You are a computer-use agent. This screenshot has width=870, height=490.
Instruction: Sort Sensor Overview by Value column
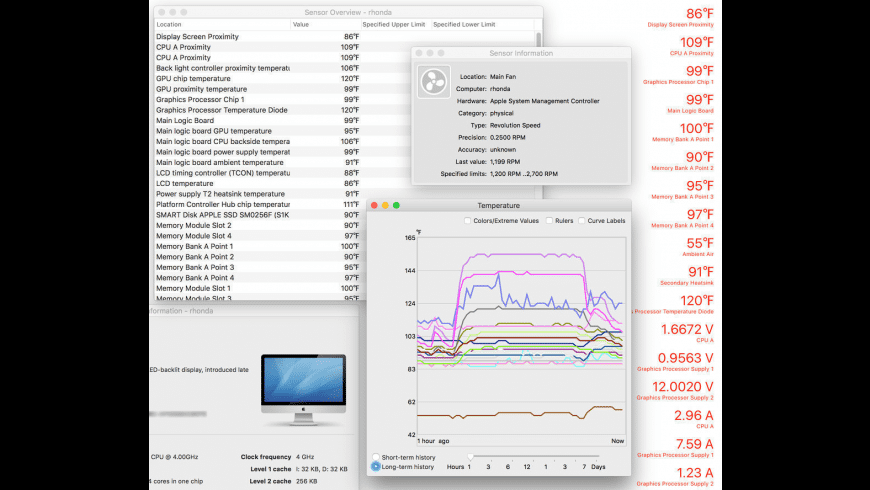pyautogui.click(x=325, y=24)
